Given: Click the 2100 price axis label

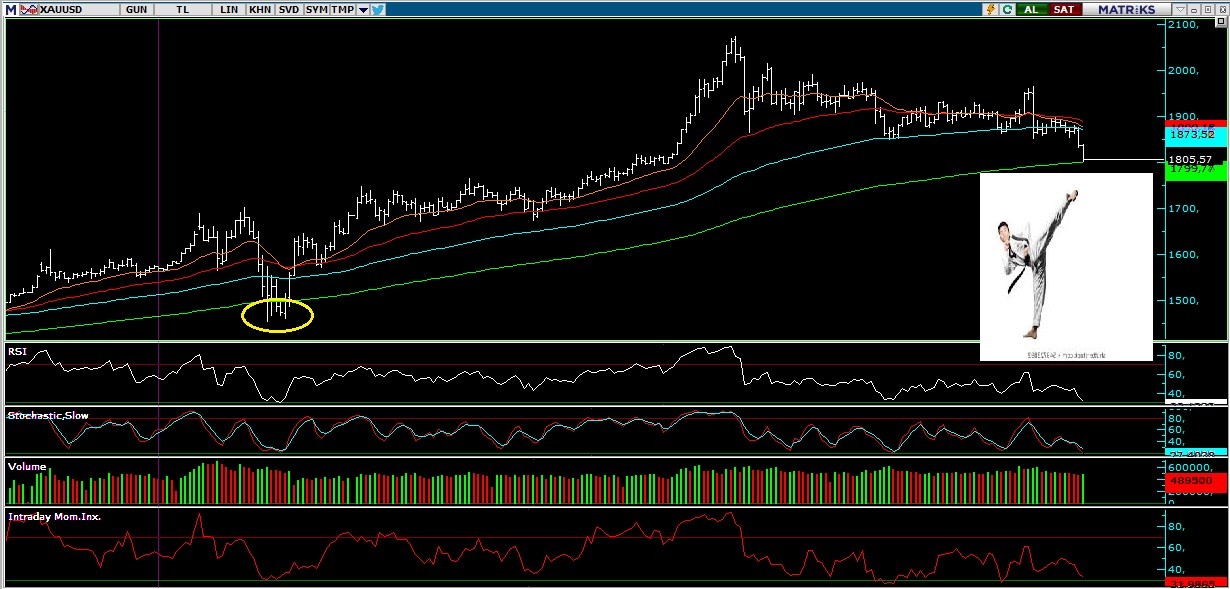Looking at the screenshot, I should [1185, 25].
